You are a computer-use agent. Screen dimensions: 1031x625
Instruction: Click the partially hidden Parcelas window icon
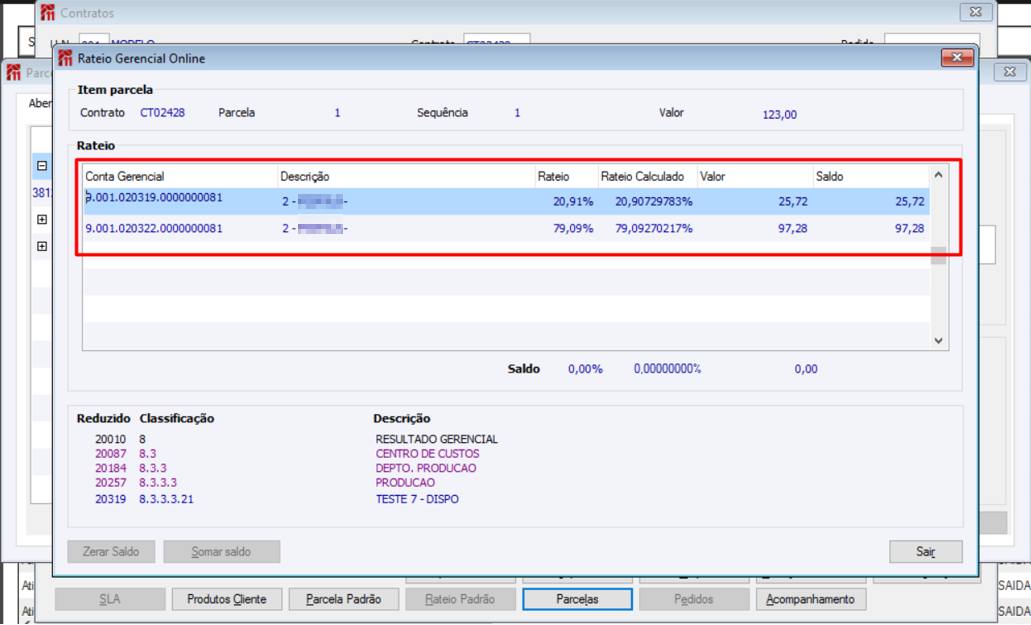(14, 73)
